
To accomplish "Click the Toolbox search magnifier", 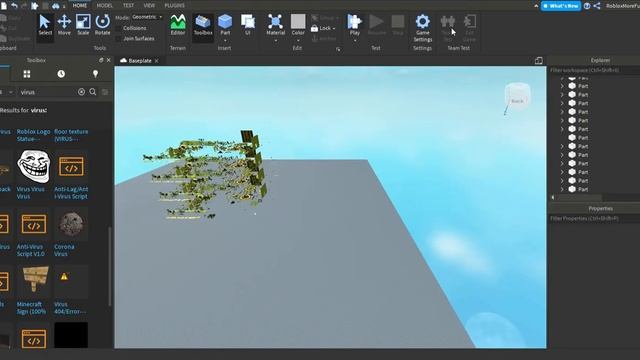I will (93, 92).
